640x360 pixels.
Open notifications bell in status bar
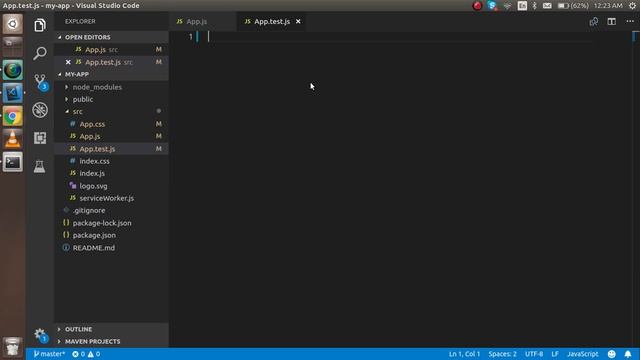[x=628, y=354]
